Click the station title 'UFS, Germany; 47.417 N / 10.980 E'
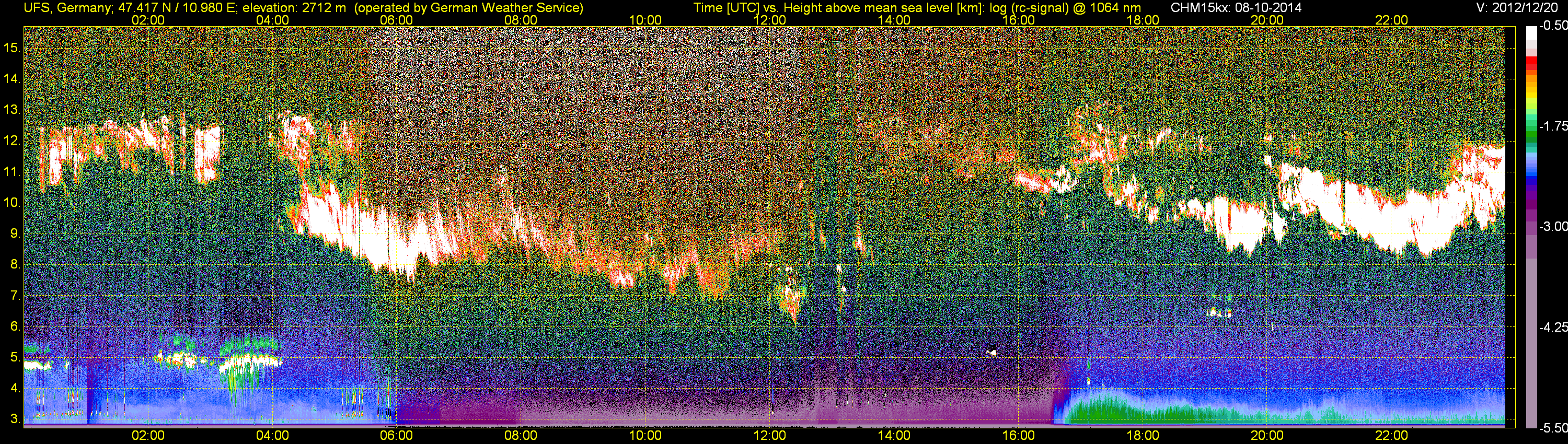The width and height of the screenshot is (1568, 444). (130, 7)
